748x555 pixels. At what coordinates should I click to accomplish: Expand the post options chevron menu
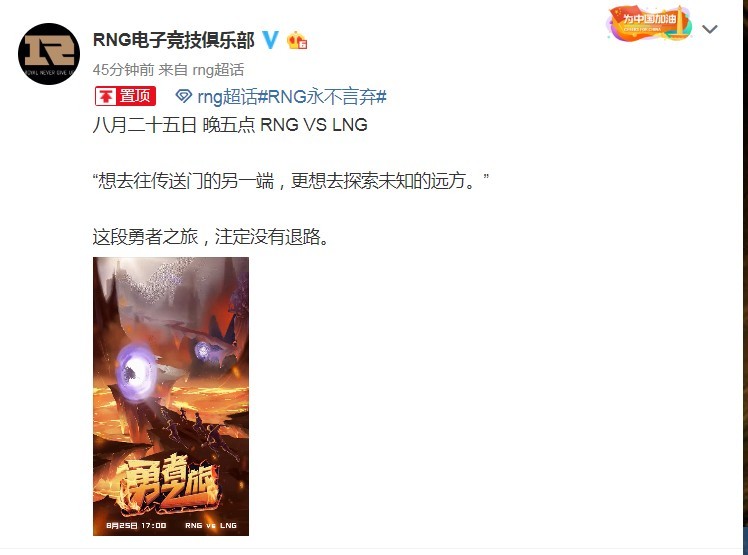tap(710, 29)
